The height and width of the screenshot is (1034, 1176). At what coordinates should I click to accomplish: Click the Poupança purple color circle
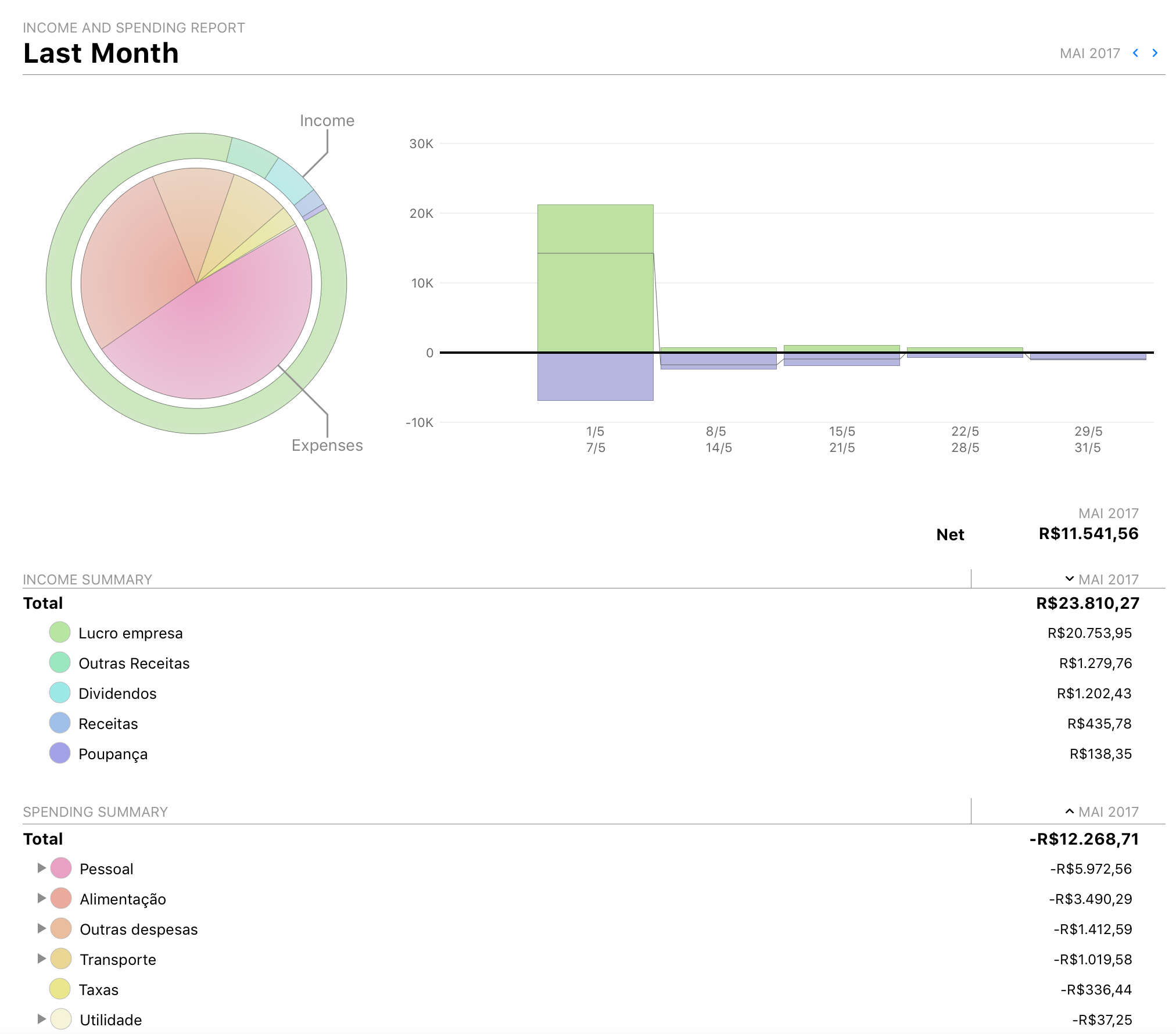(x=60, y=753)
